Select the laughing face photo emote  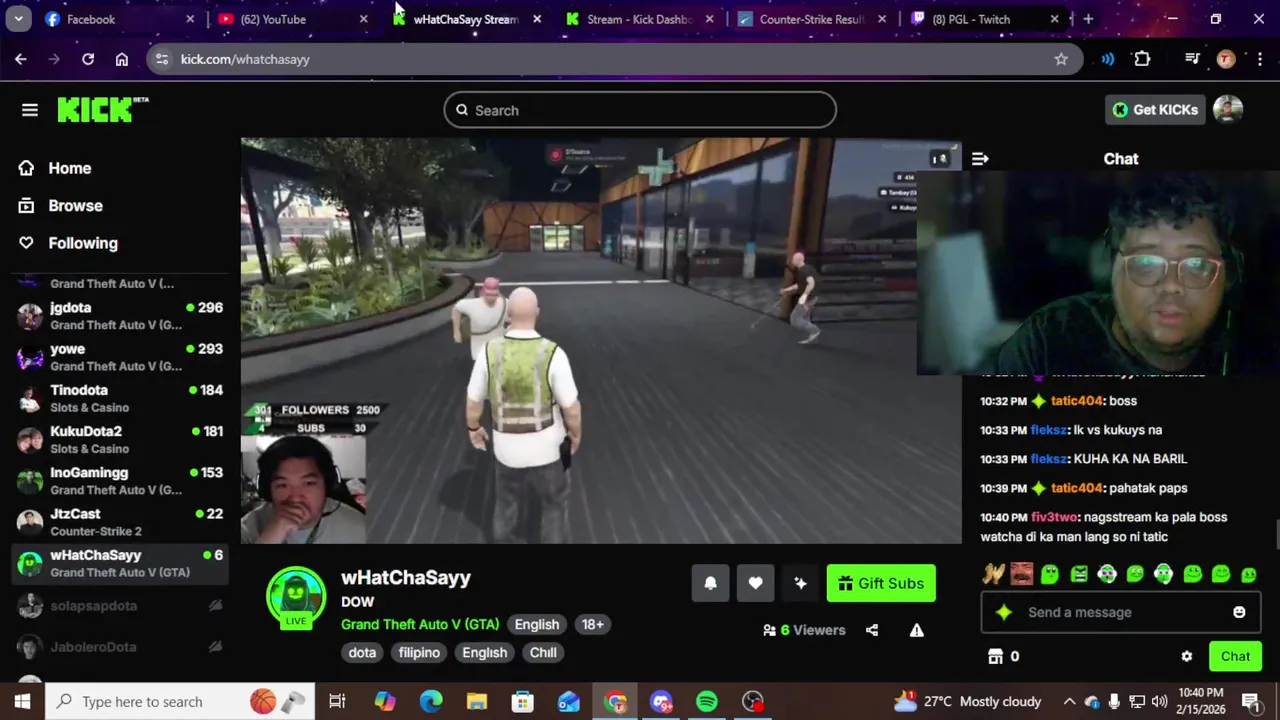click(x=1021, y=574)
